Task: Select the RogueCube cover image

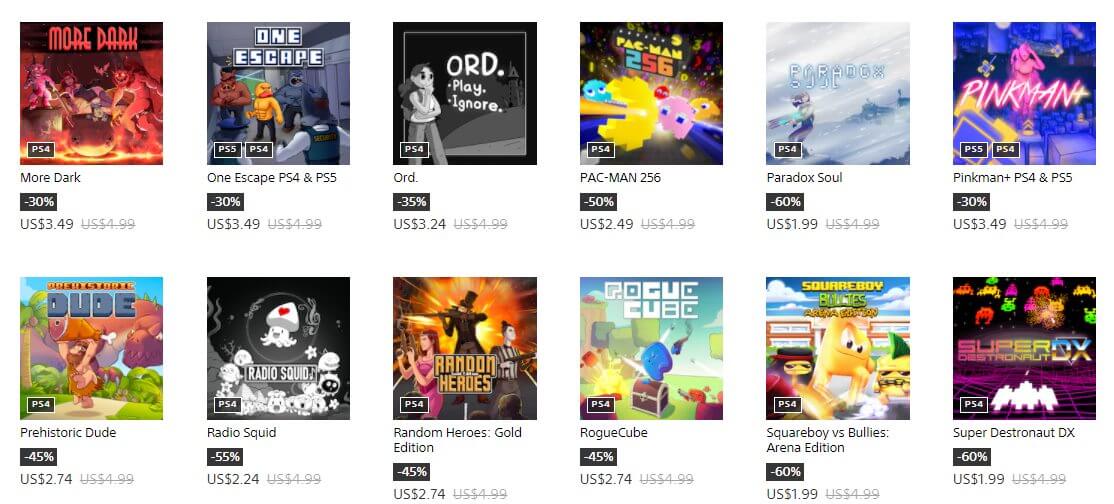Action: click(x=651, y=348)
